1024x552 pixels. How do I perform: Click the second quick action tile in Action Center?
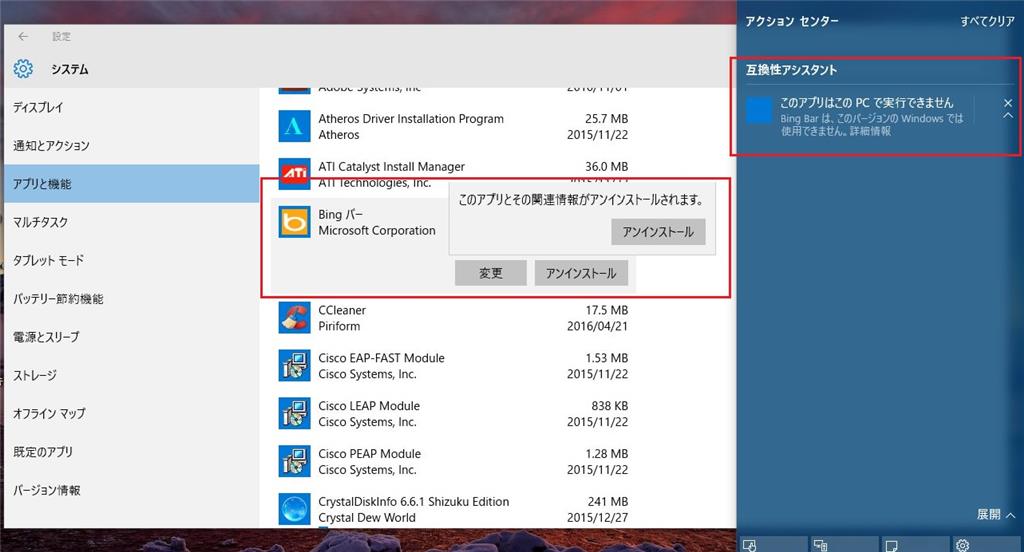tap(844, 545)
